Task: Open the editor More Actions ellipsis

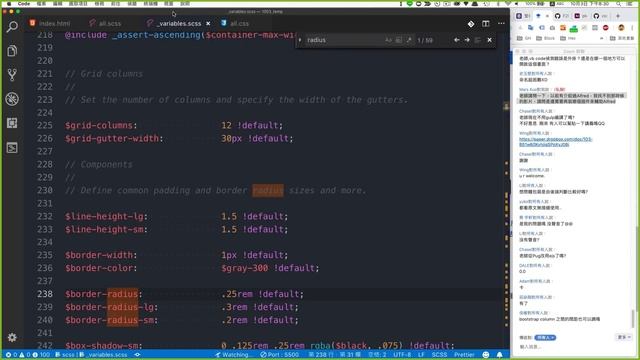Action: click(501, 24)
